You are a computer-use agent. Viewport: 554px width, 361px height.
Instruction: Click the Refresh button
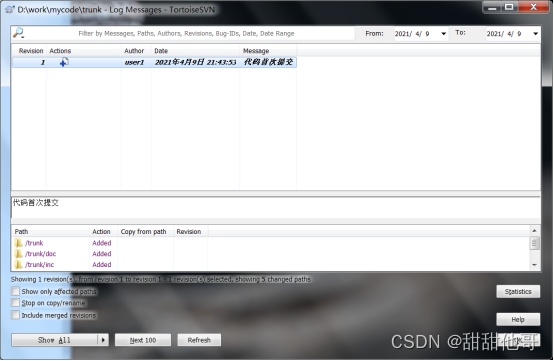199,340
